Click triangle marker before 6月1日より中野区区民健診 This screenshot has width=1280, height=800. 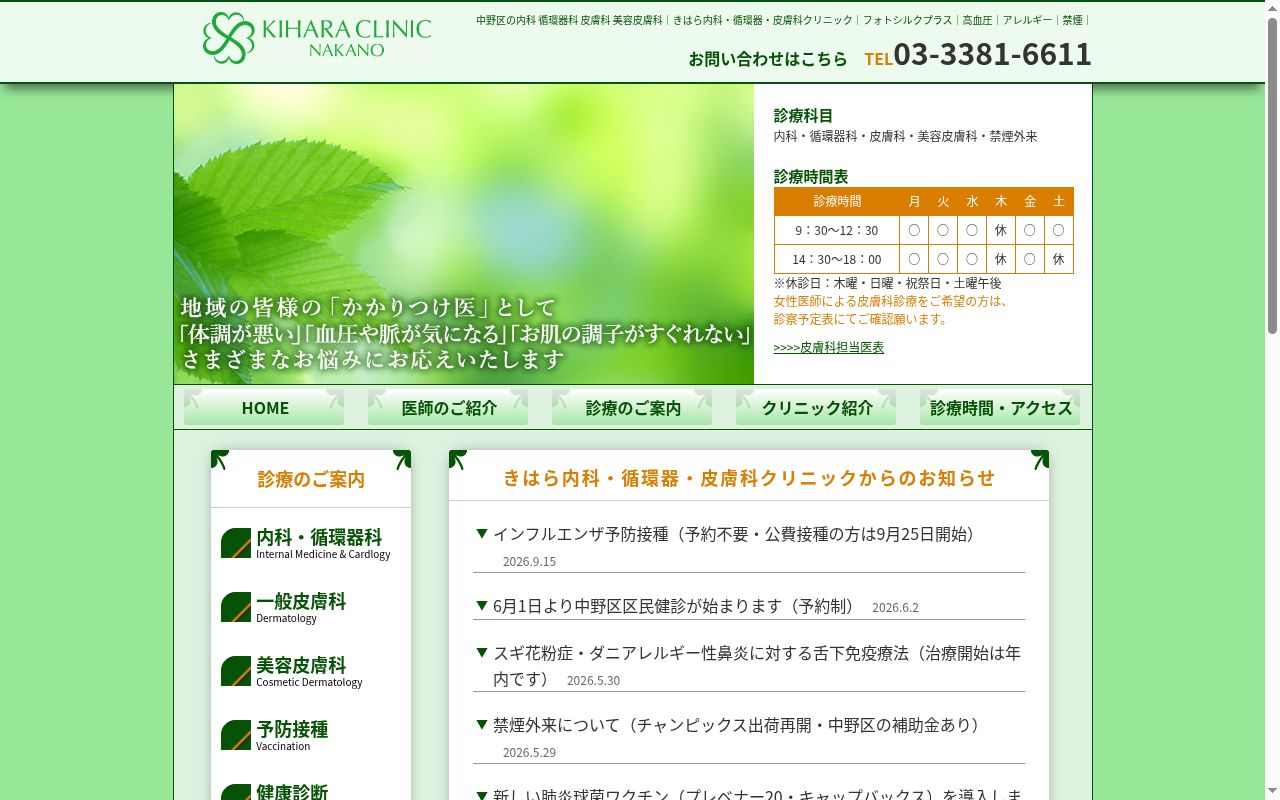(x=482, y=606)
